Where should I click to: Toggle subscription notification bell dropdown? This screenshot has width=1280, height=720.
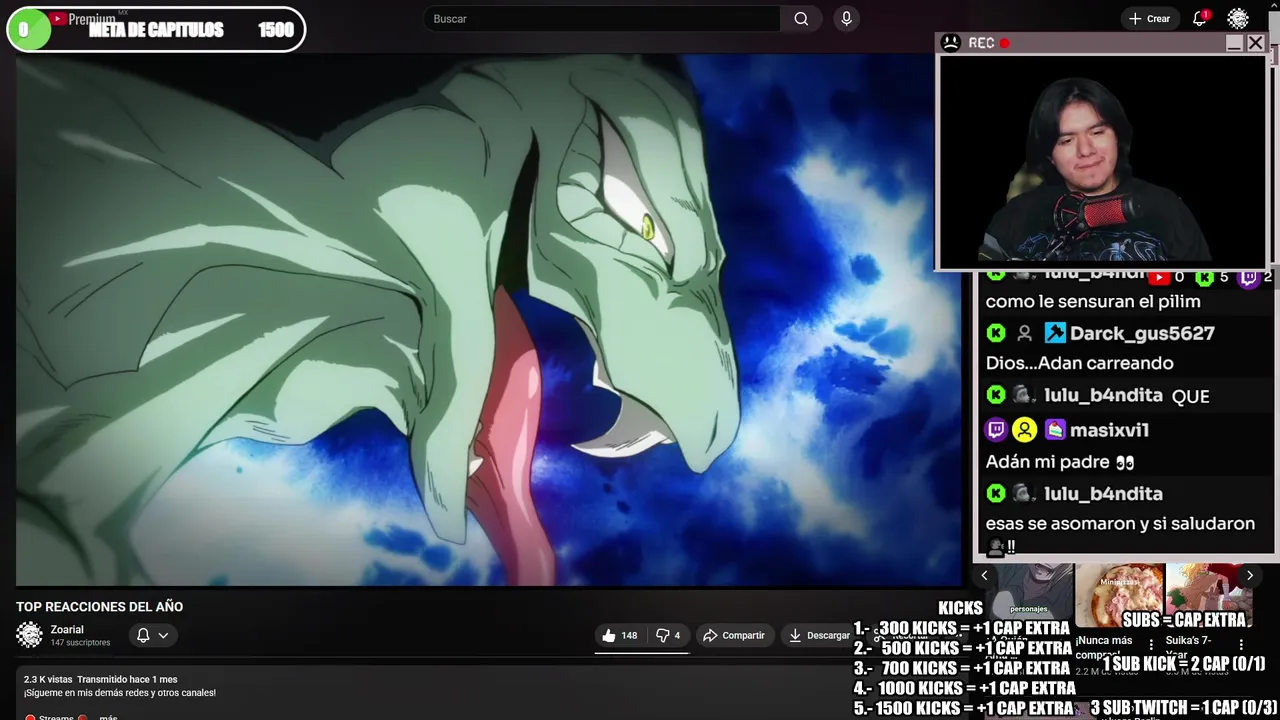pyautogui.click(x=152, y=635)
